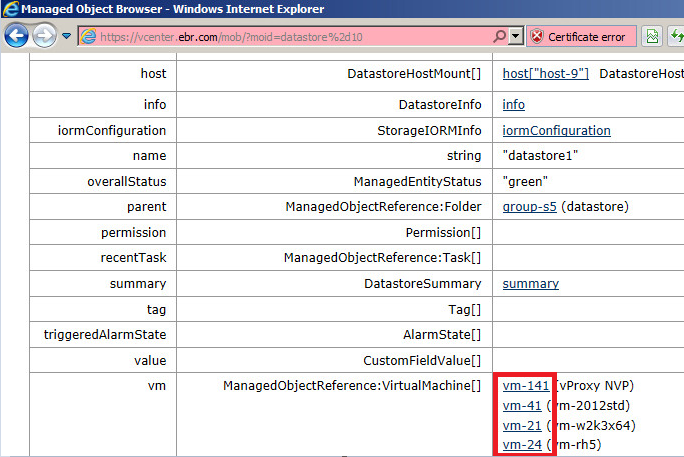Click the page icon in the address bar
This screenshot has height=457, width=684.
88,36
